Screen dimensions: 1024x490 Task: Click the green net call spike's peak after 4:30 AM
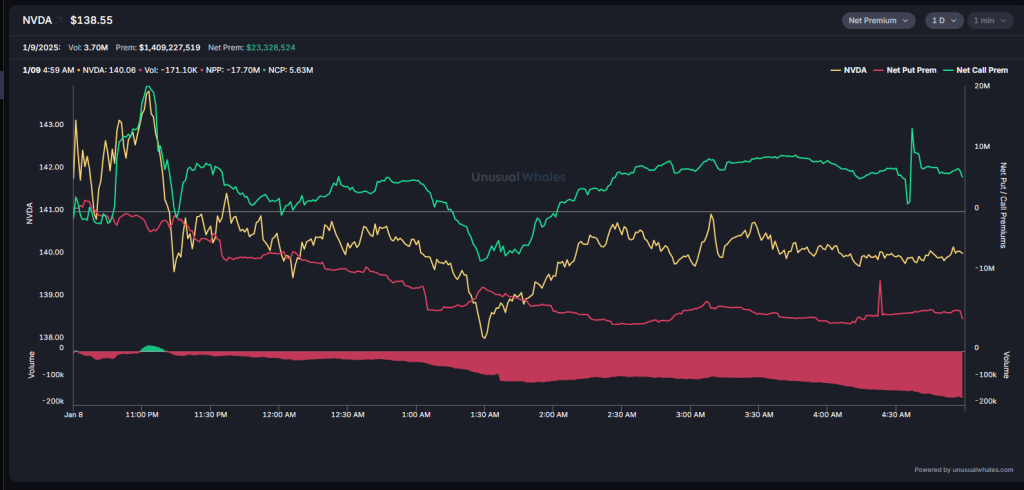point(912,130)
